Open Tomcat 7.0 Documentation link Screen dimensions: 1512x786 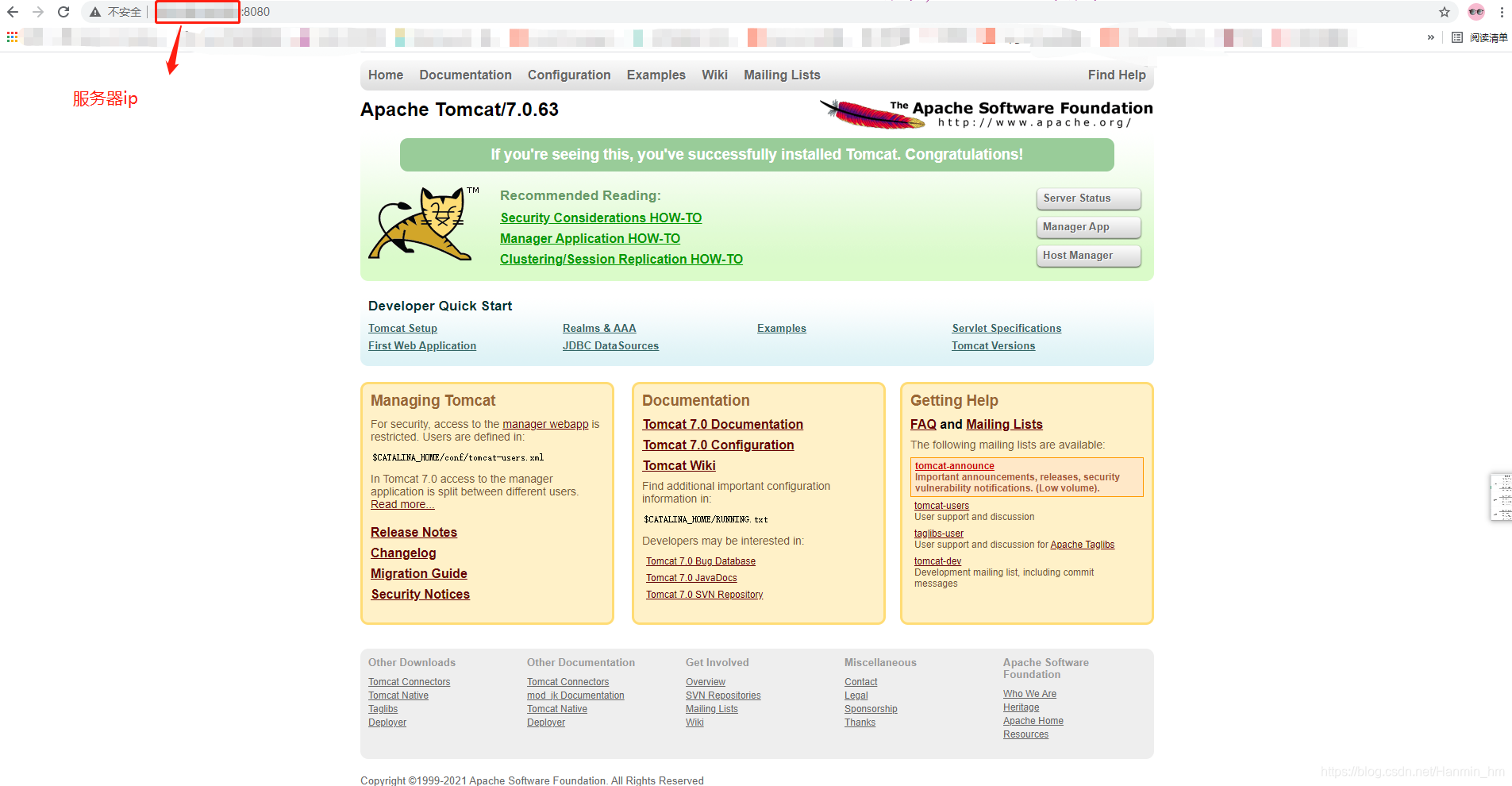pyautogui.click(x=723, y=424)
